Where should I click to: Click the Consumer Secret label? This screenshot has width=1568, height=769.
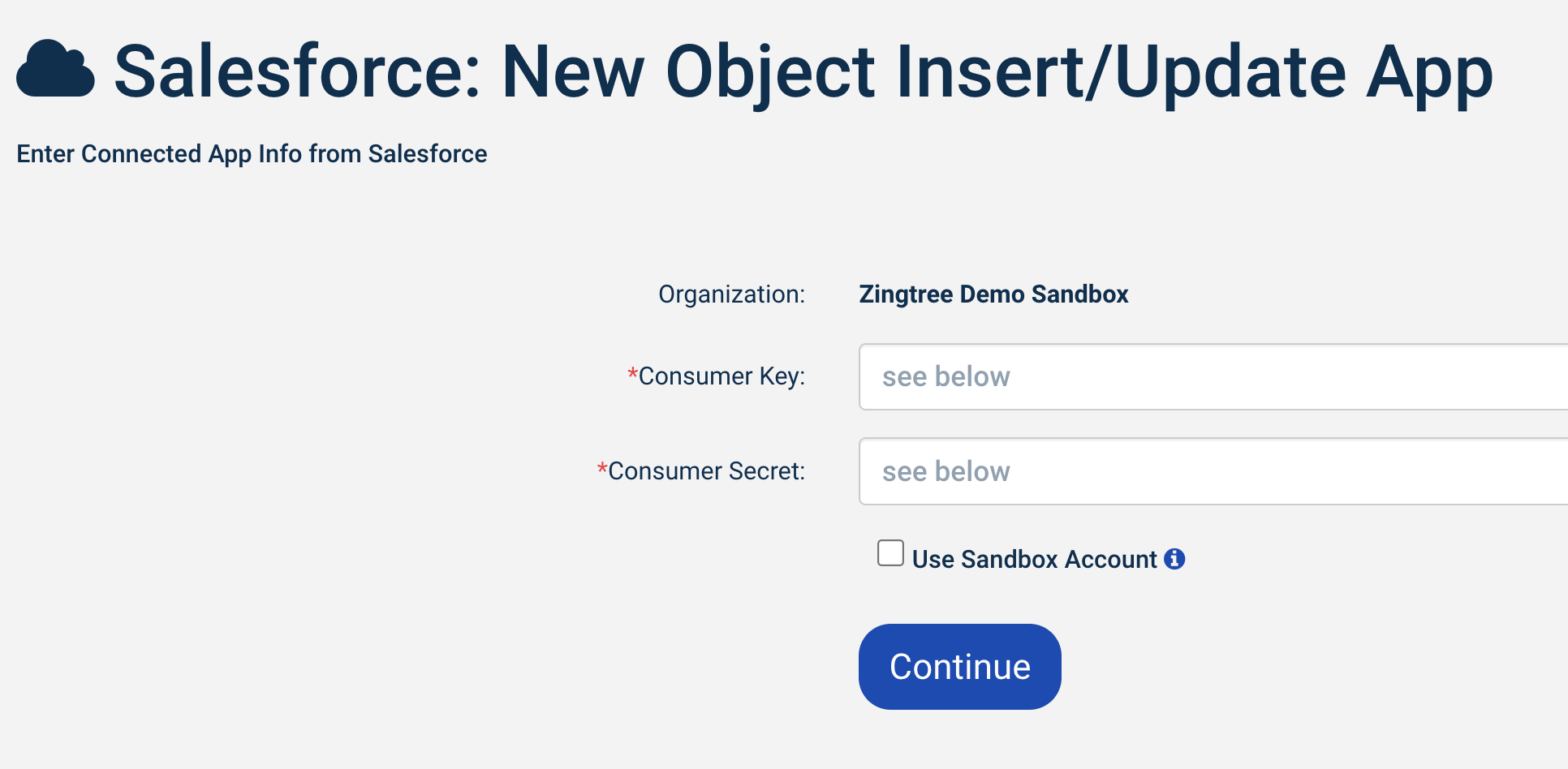[708, 470]
